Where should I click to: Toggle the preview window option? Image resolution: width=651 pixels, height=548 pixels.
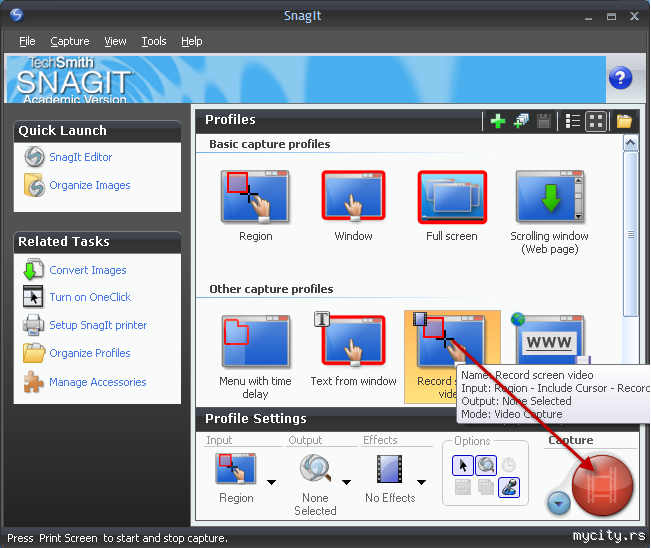[486, 465]
